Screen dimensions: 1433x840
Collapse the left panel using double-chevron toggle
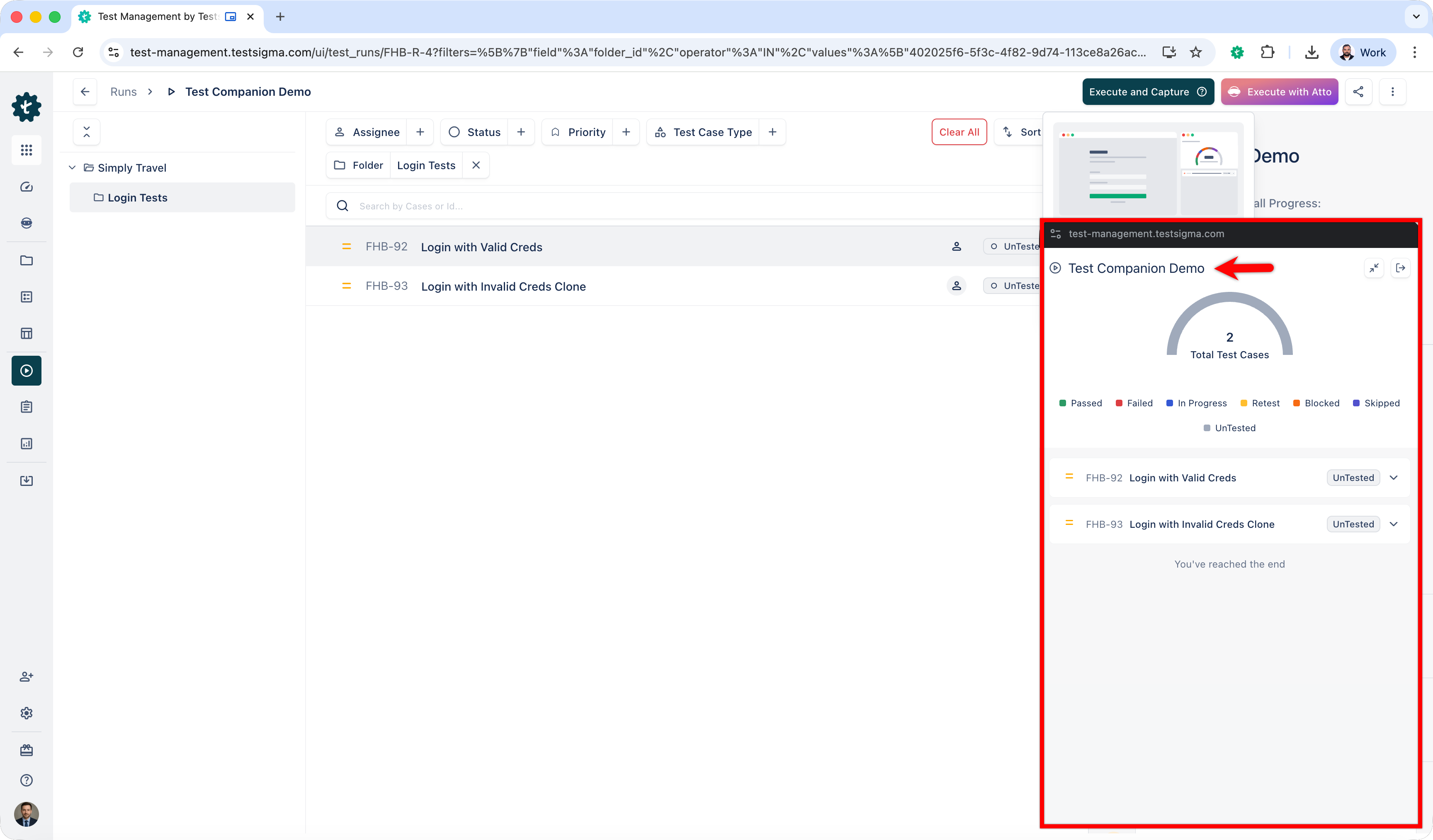[86, 131]
